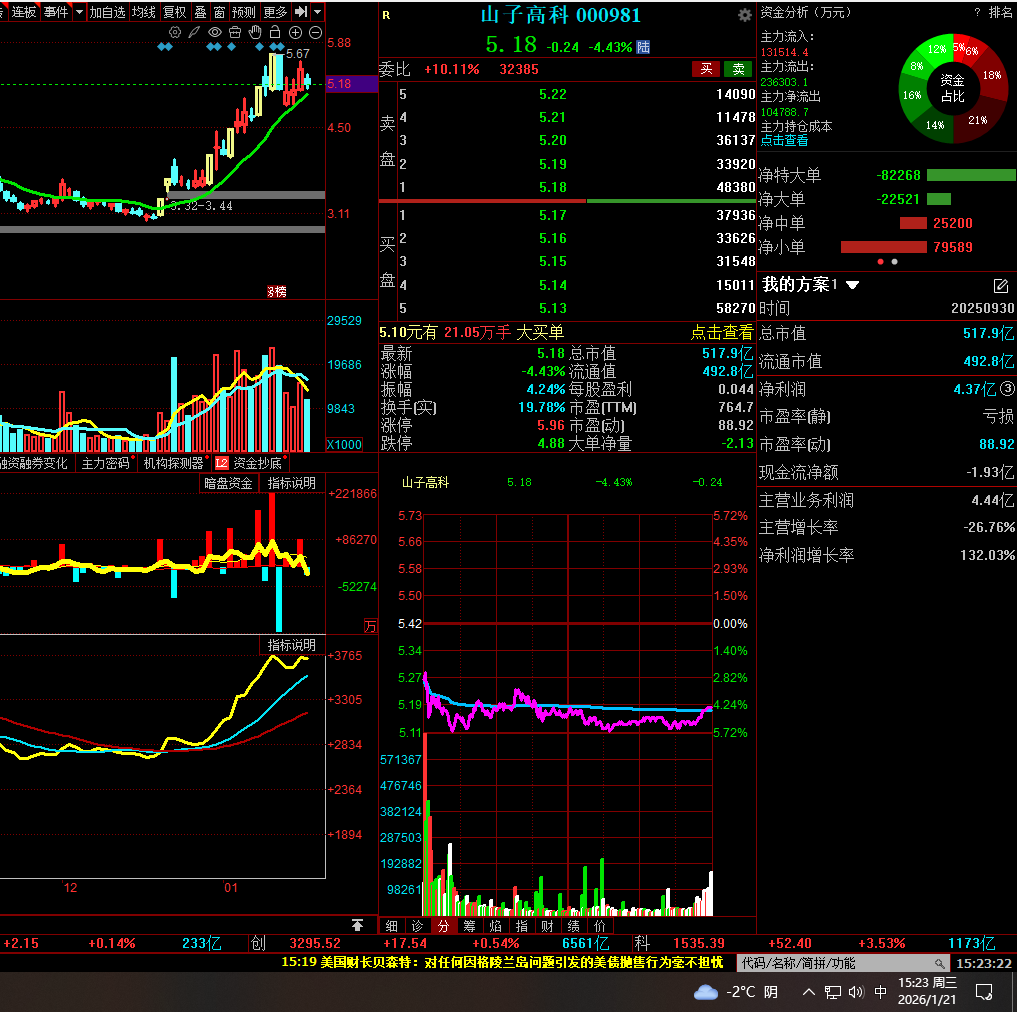Switch to 价 price tab
The image size is (1017, 1012).
click(x=599, y=926)
